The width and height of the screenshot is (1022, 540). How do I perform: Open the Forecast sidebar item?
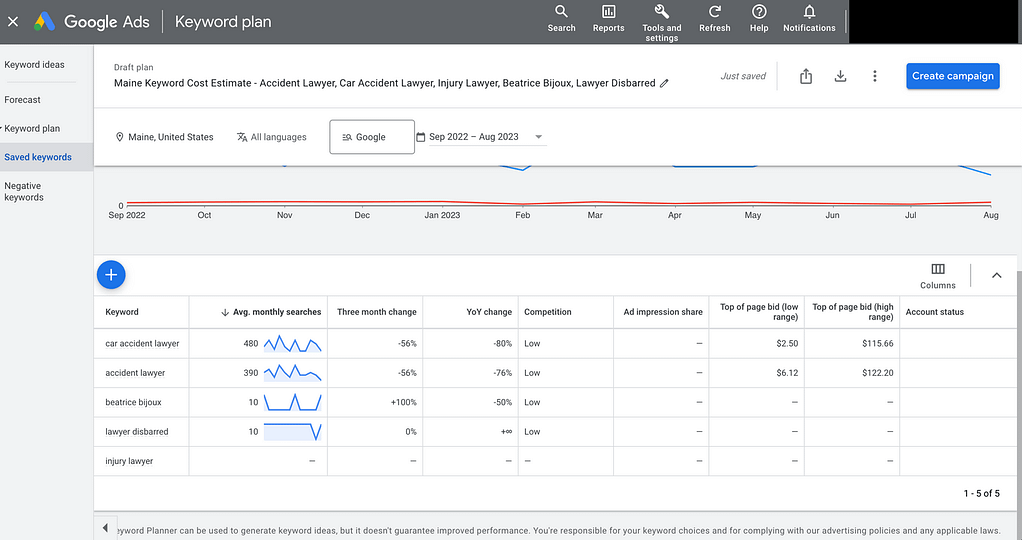point(22,100)
